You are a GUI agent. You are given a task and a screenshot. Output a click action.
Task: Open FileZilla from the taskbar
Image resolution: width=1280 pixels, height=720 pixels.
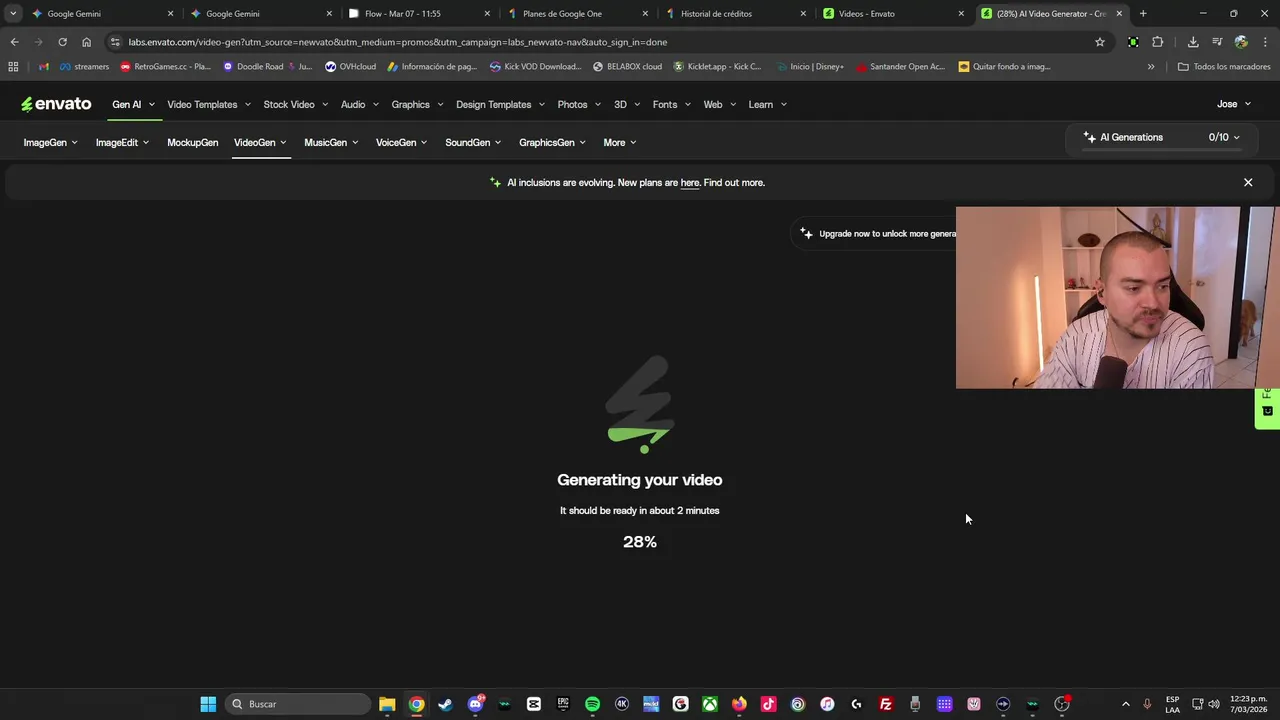point(885,704)
